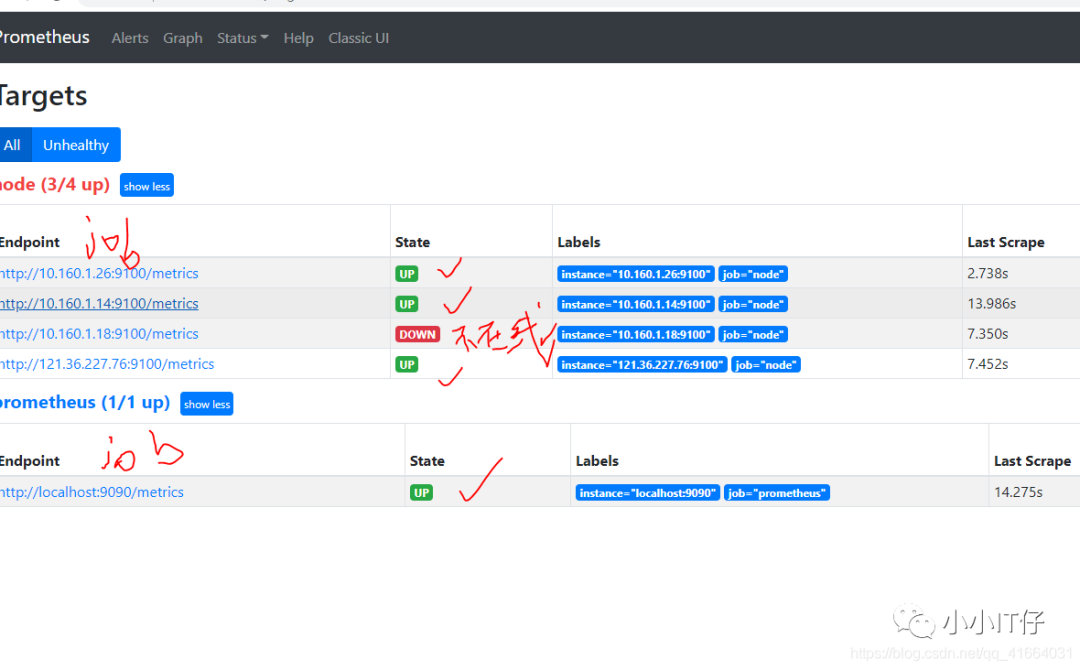Click label instance="10.160.1.14:9100"

pyautogui.click(x=635, y=304)
